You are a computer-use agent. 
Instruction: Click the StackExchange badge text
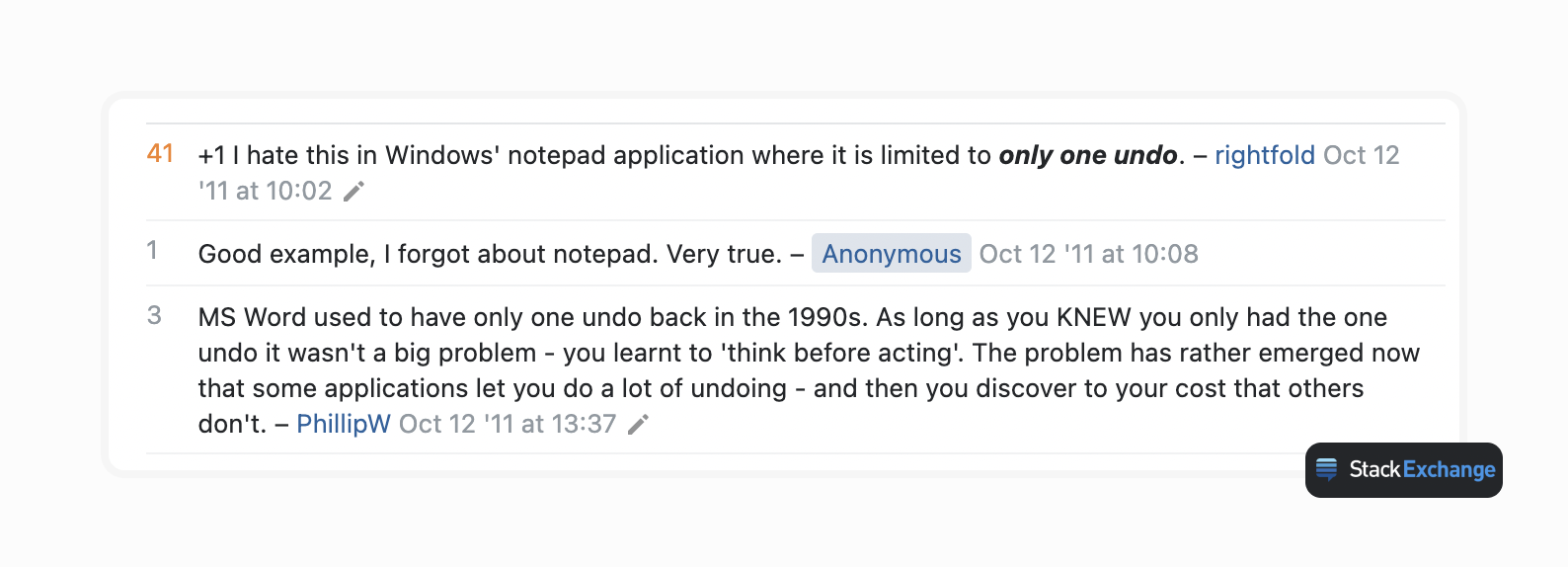(1422, 469)
